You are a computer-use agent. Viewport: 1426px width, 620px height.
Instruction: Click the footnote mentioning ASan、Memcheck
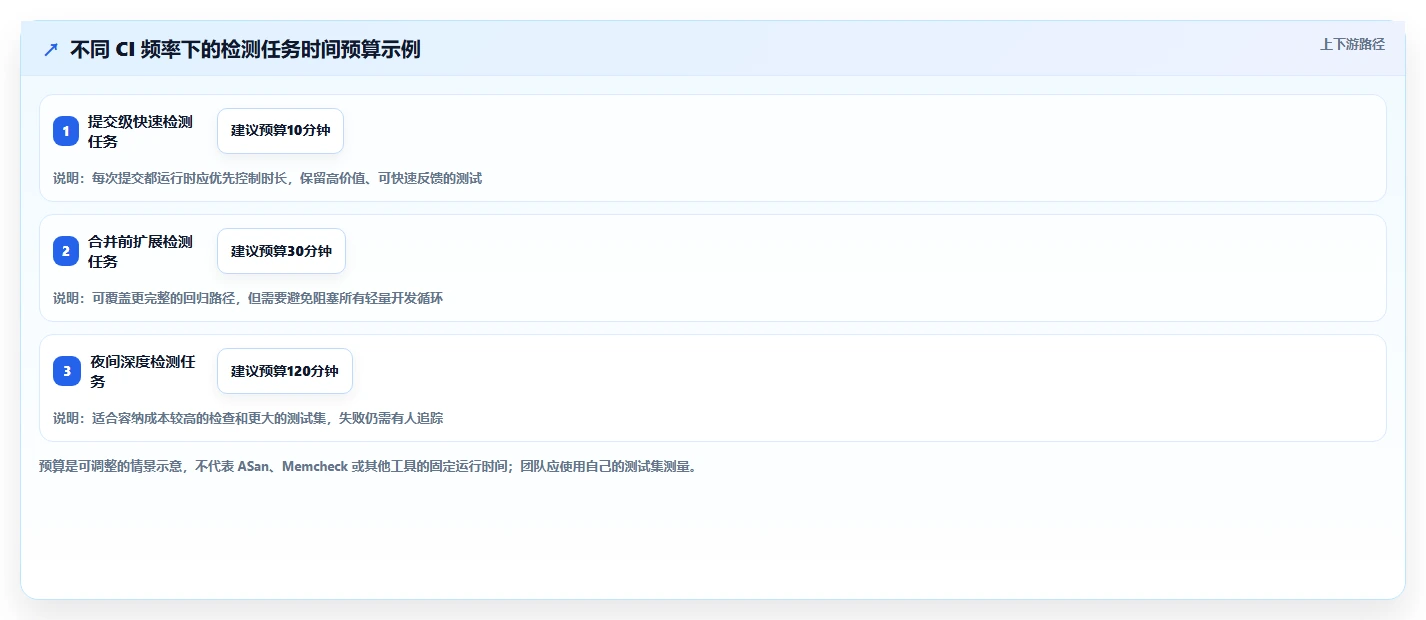point(367,466)
